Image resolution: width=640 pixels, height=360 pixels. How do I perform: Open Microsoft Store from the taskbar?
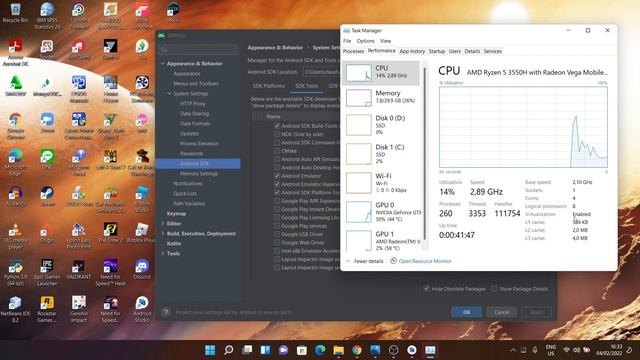click(x=302, y=350)
